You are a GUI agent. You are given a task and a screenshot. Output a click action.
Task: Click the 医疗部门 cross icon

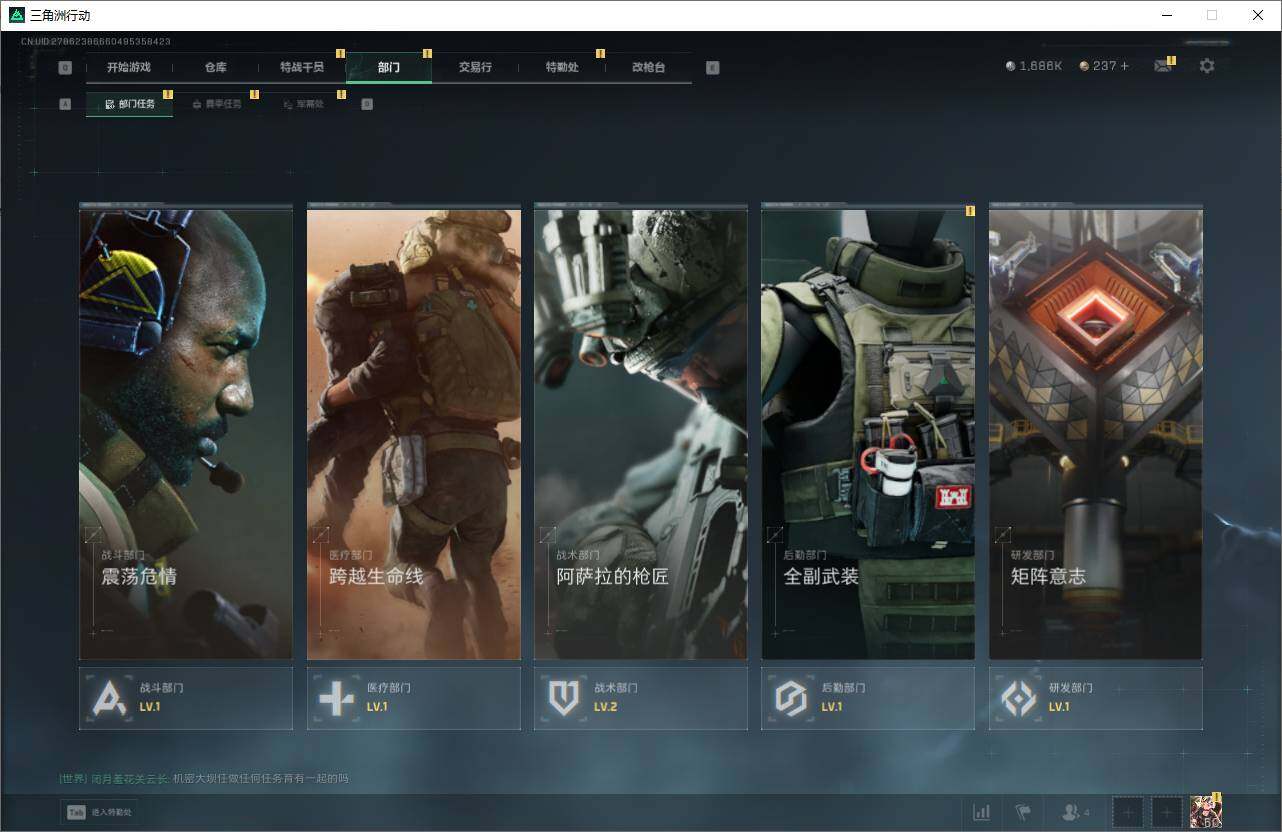[x=336, y=698]
